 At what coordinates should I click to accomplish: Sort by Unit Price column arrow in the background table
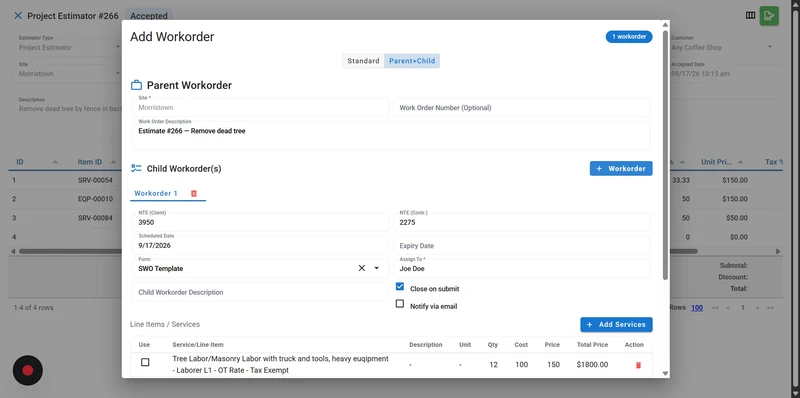click(740, 162)
